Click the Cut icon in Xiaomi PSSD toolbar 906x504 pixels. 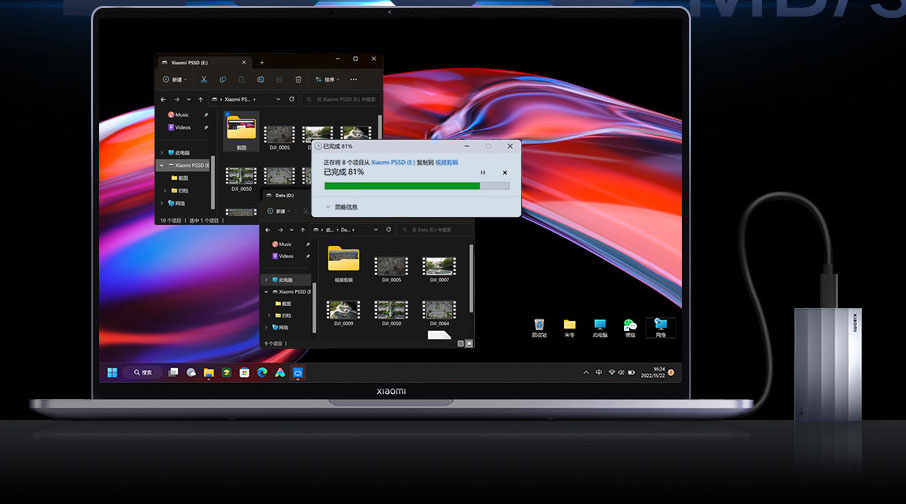[x=203, y=79]
